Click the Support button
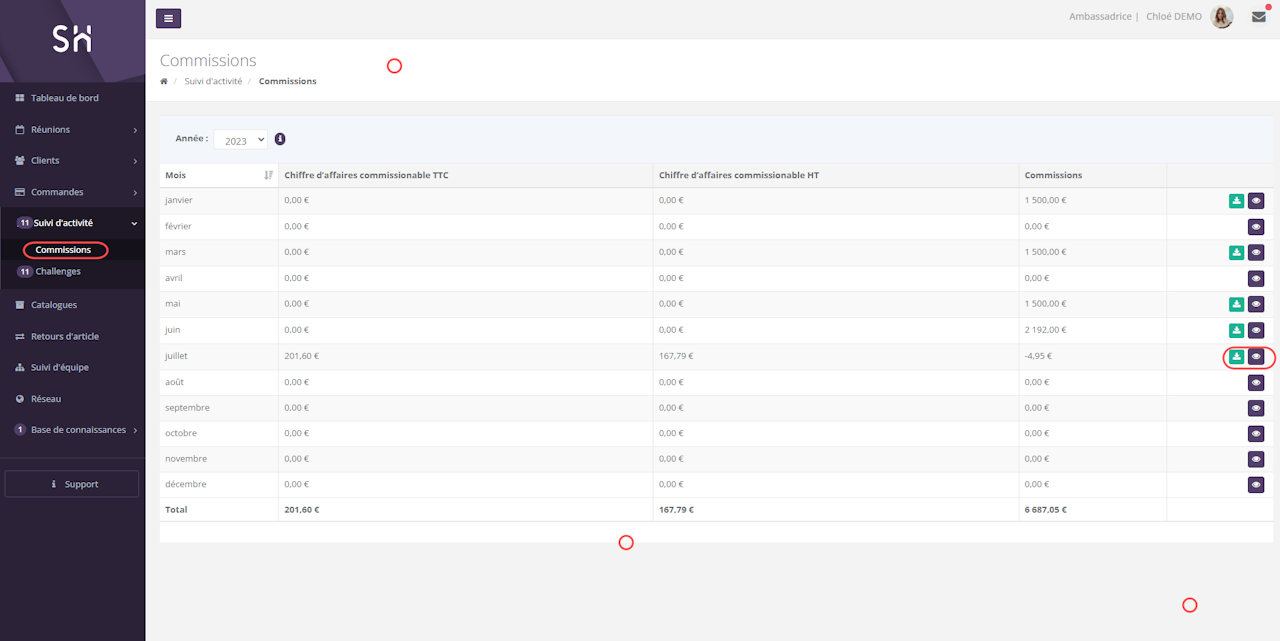 pos(72,484)
